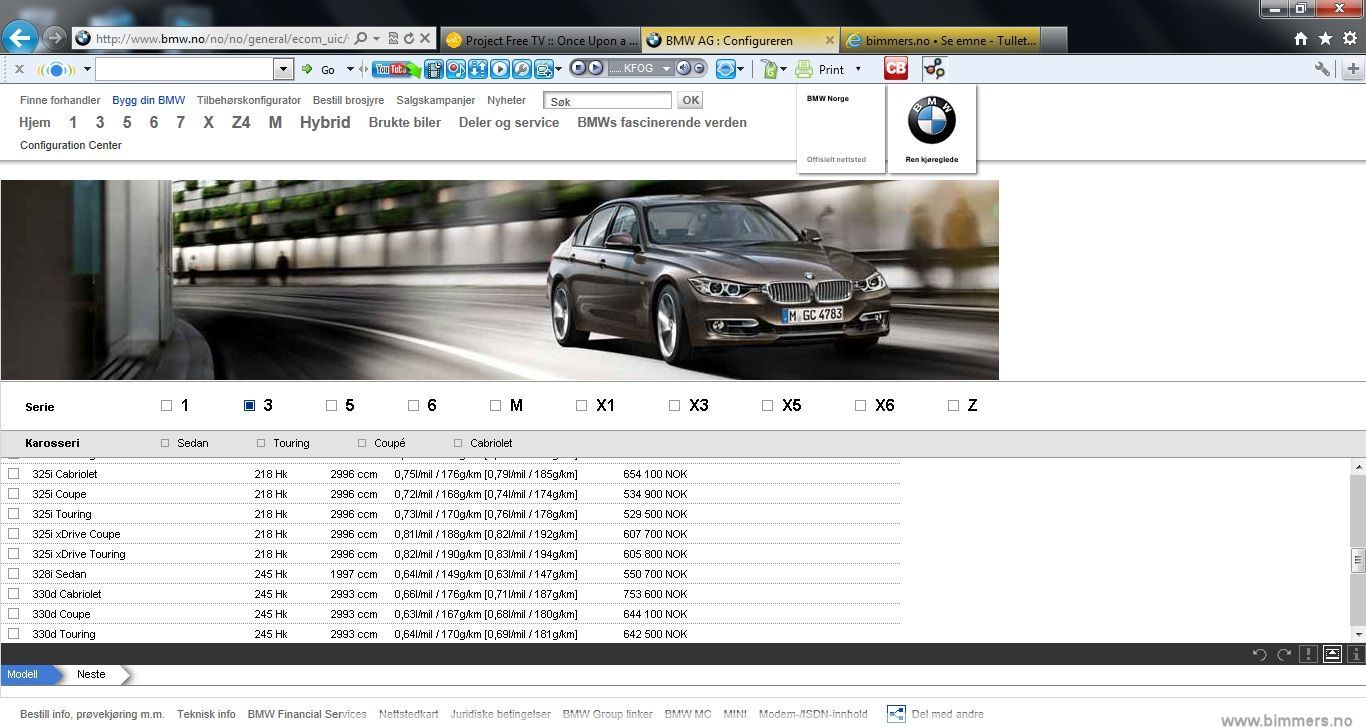
Task: Click the BMW logo roundel
Action: pos(932,121)
